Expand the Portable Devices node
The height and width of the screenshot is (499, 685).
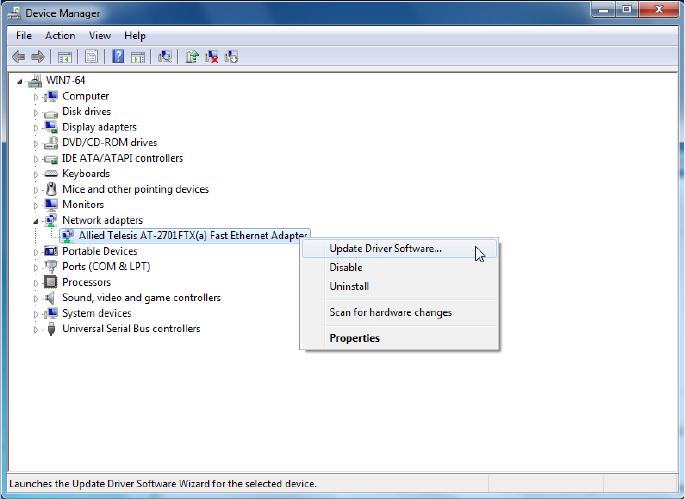(x=36, y=252)
